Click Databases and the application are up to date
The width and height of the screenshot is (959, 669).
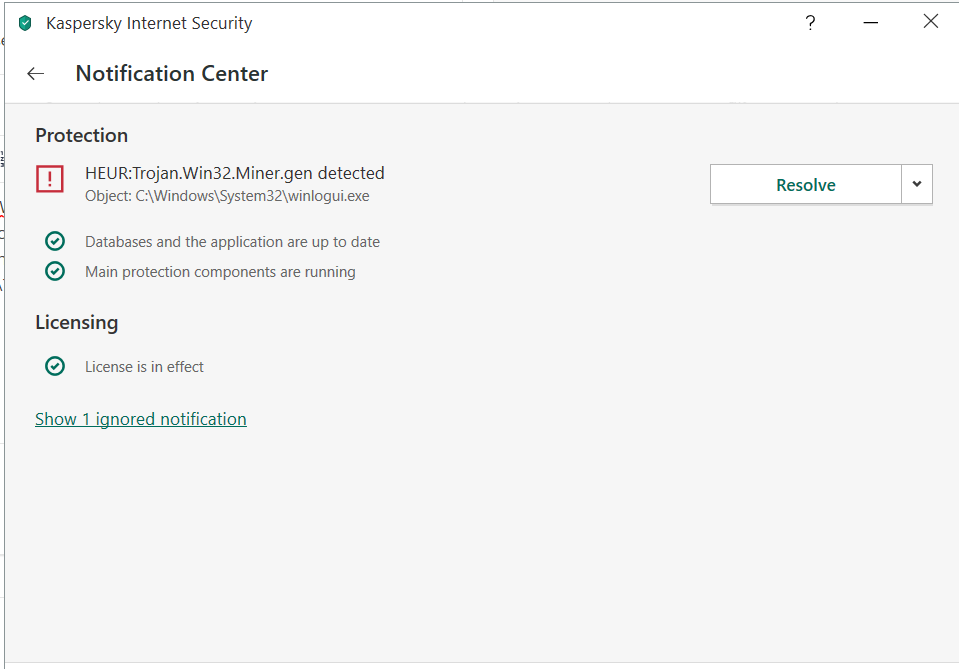232,242
